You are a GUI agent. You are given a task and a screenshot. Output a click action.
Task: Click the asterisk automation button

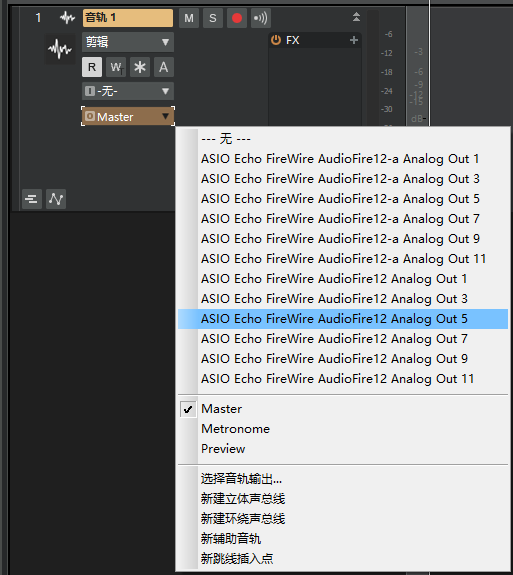click(x=140, y=67)
